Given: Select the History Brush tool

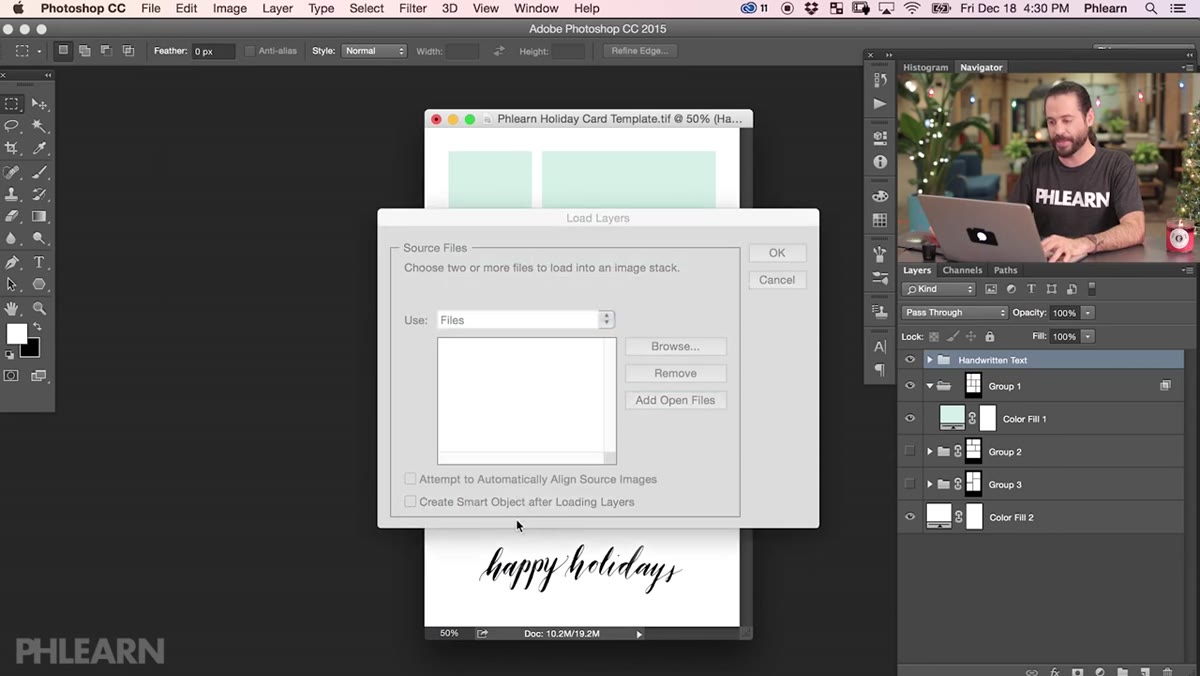Looking at the screenshot, I should click(x=39, y=194).
